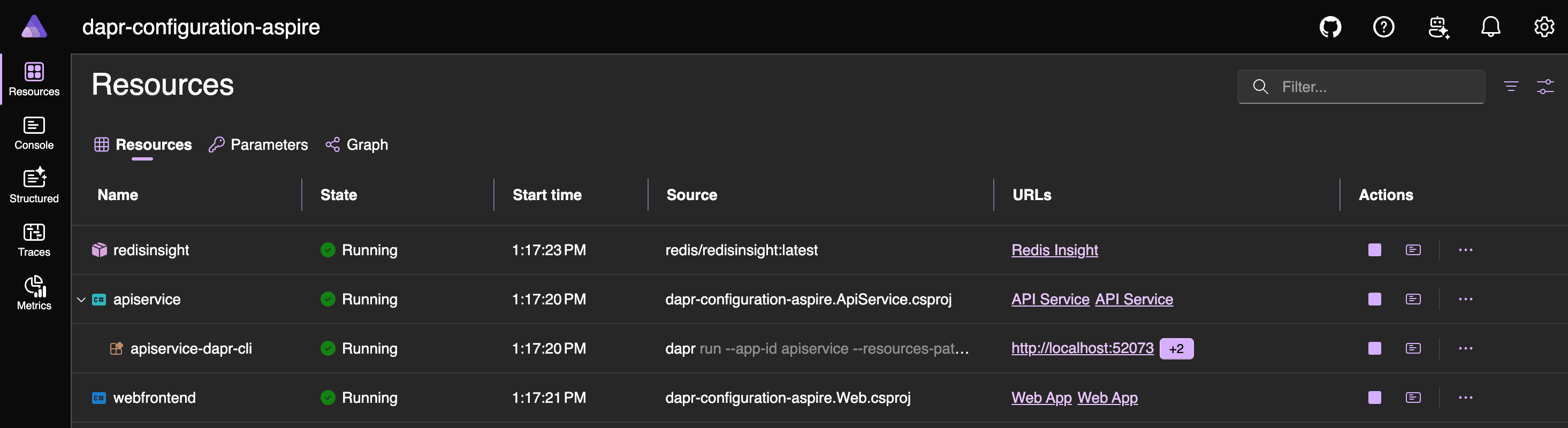Switch to the Parameters tab

pos(258,145)
